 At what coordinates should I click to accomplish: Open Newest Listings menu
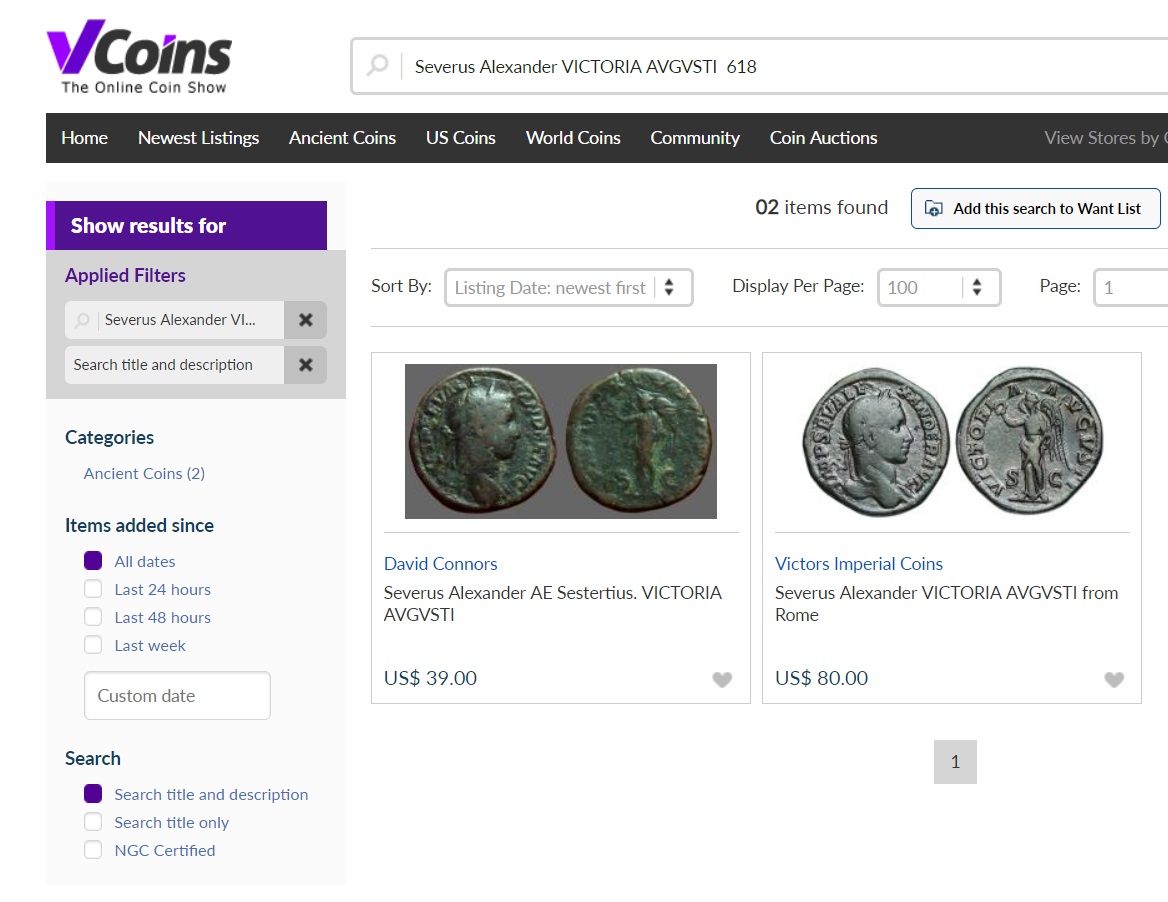[x=198, y=138]
